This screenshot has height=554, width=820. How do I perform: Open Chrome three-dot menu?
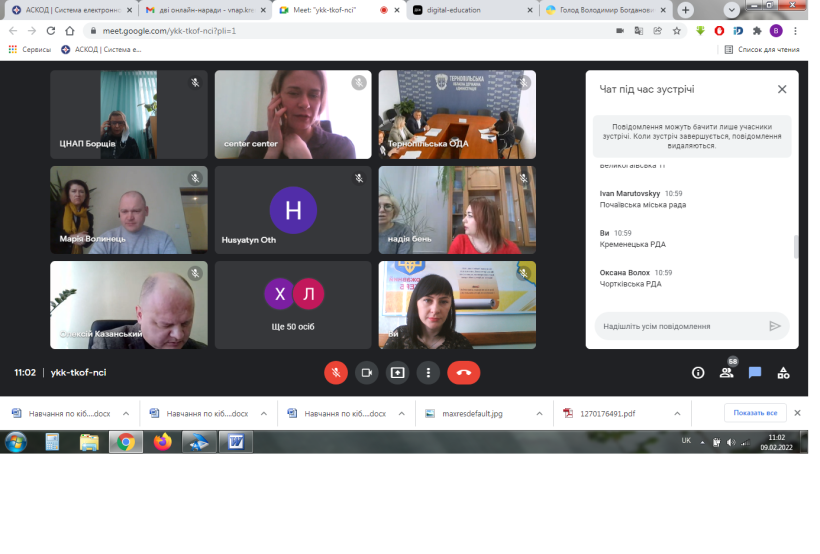click(795, 31)
